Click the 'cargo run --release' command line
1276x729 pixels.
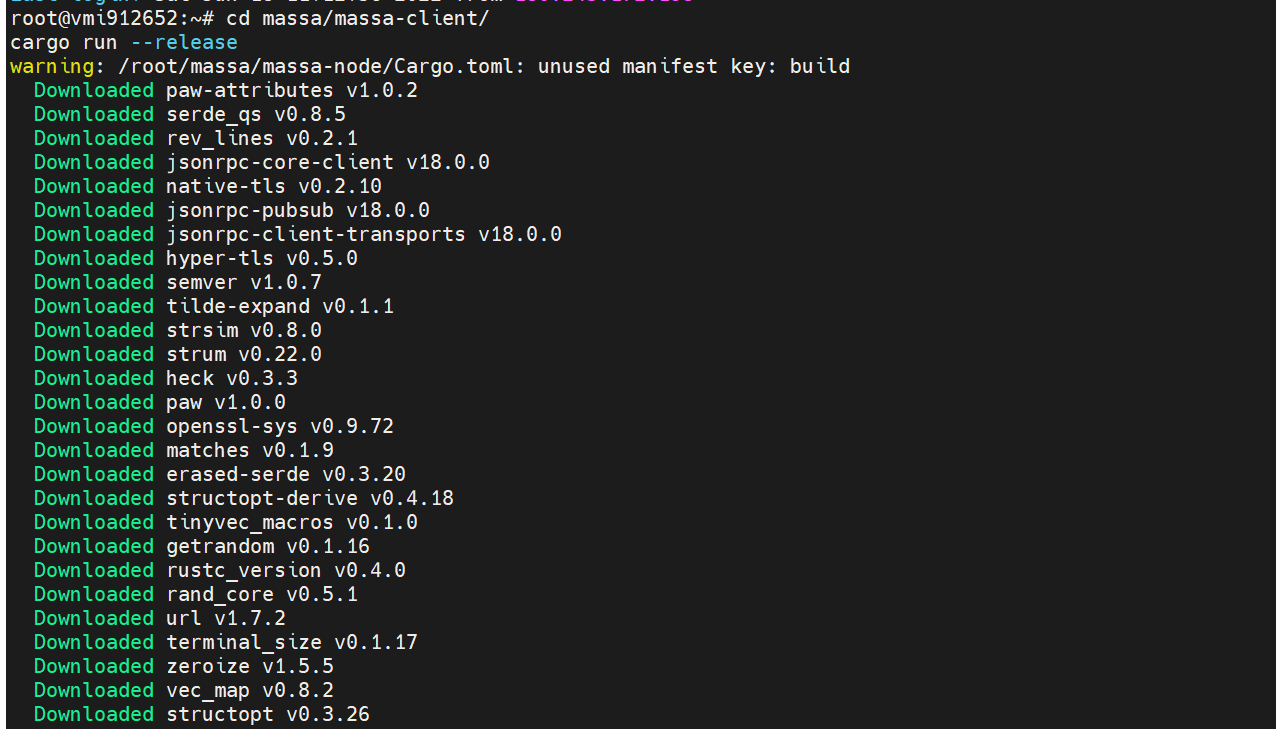tap(124, 43)
